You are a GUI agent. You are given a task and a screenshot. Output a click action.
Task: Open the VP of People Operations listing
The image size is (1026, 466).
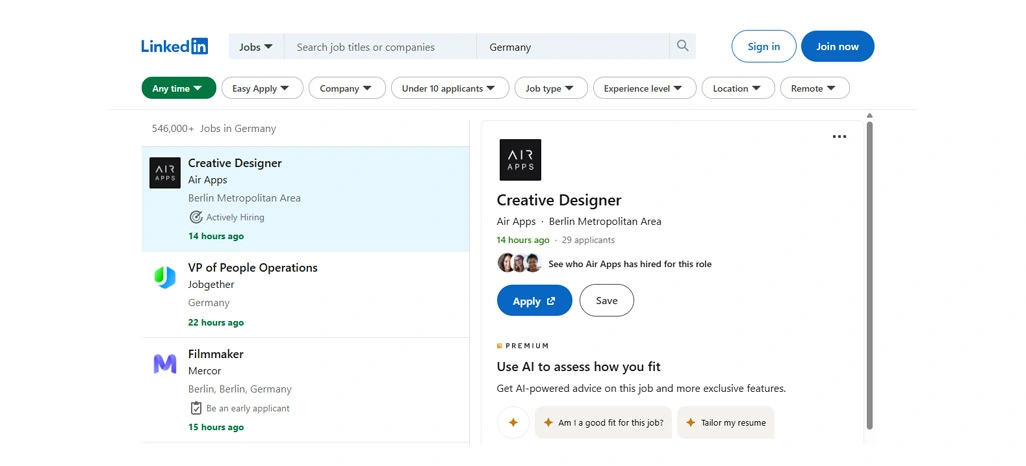tap(306, 295)
